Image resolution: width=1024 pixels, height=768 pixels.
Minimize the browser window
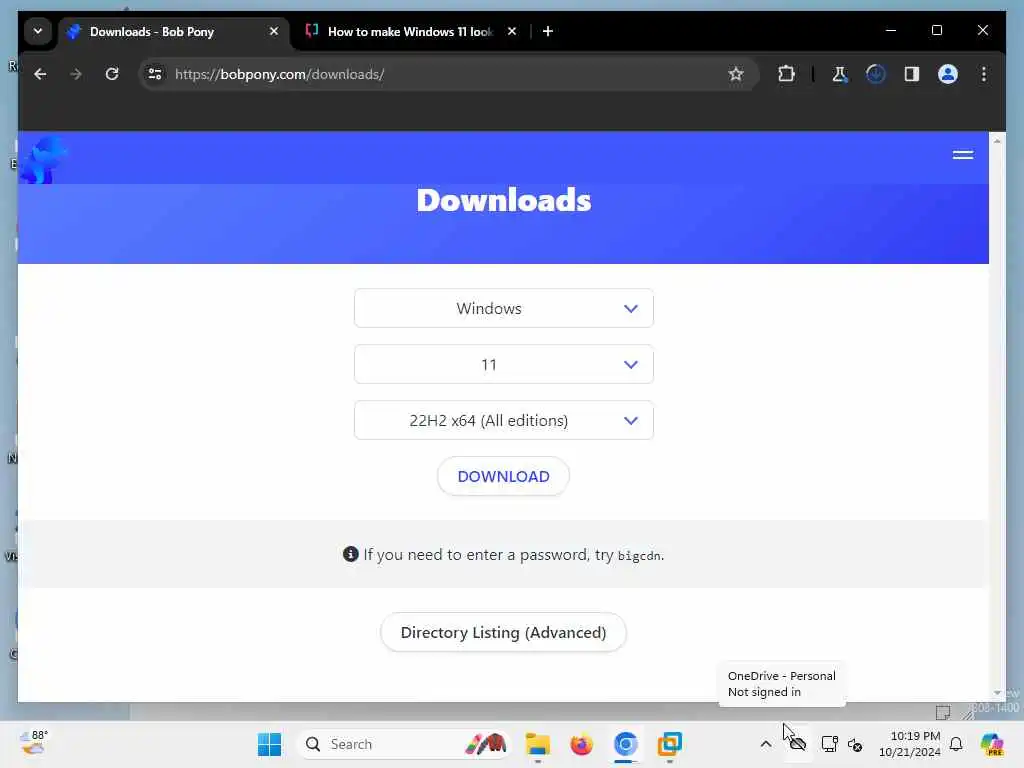[891, 31]
